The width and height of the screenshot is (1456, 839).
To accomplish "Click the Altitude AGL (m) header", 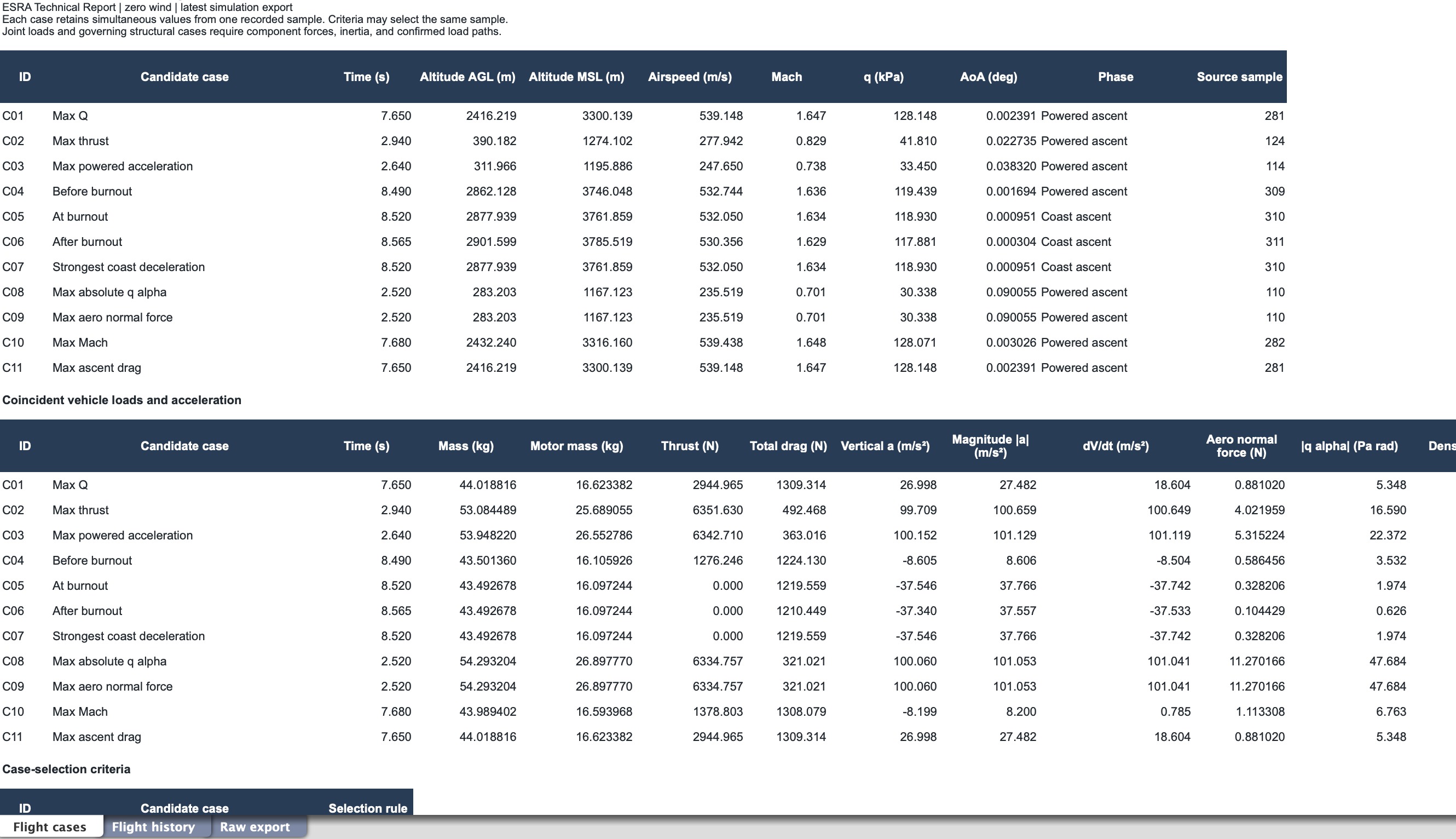I will click(467, 77).
